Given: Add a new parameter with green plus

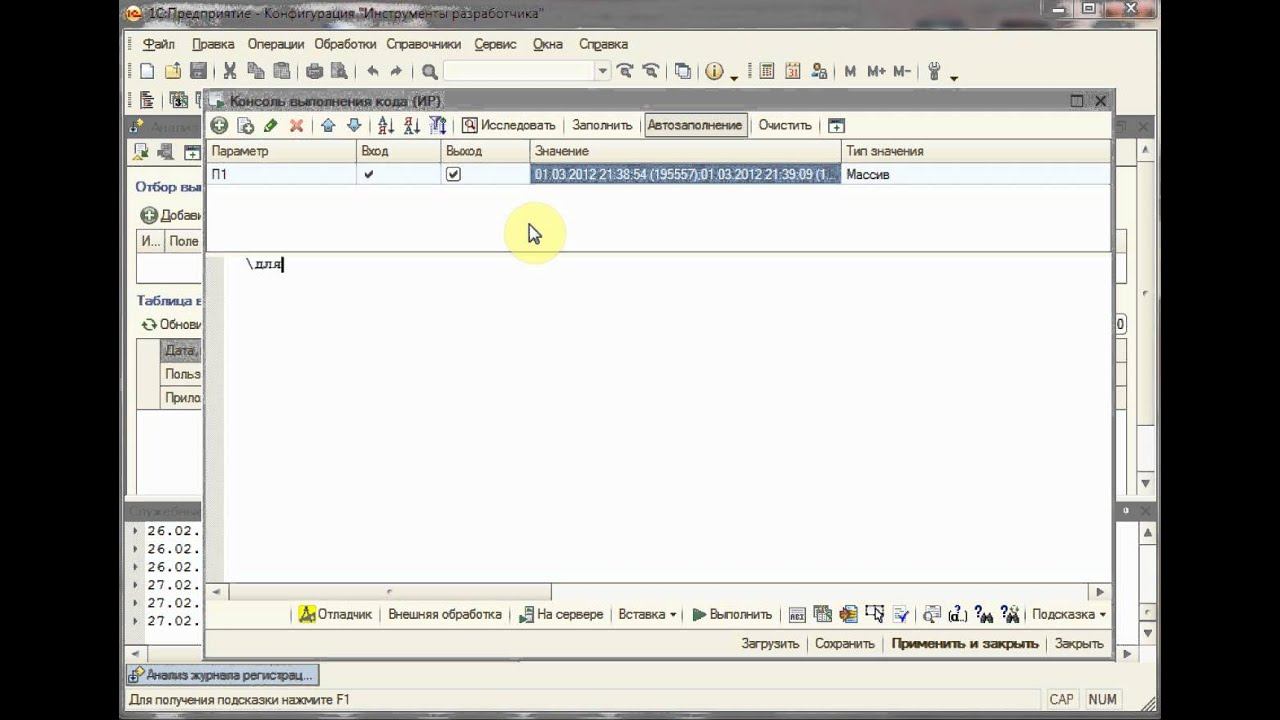Looking at the screenshot, I should 219,125.
